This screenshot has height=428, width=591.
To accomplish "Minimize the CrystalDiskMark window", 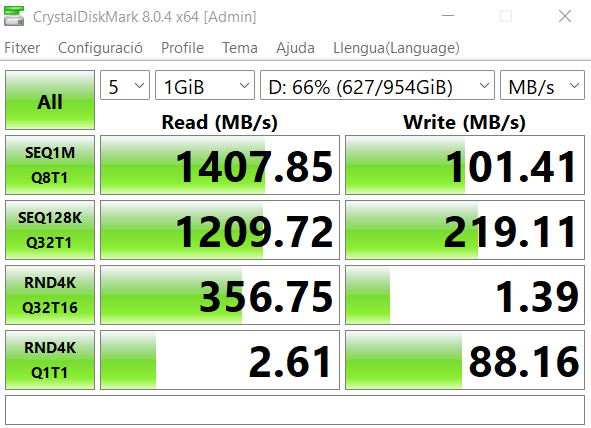I will [448, 16].
